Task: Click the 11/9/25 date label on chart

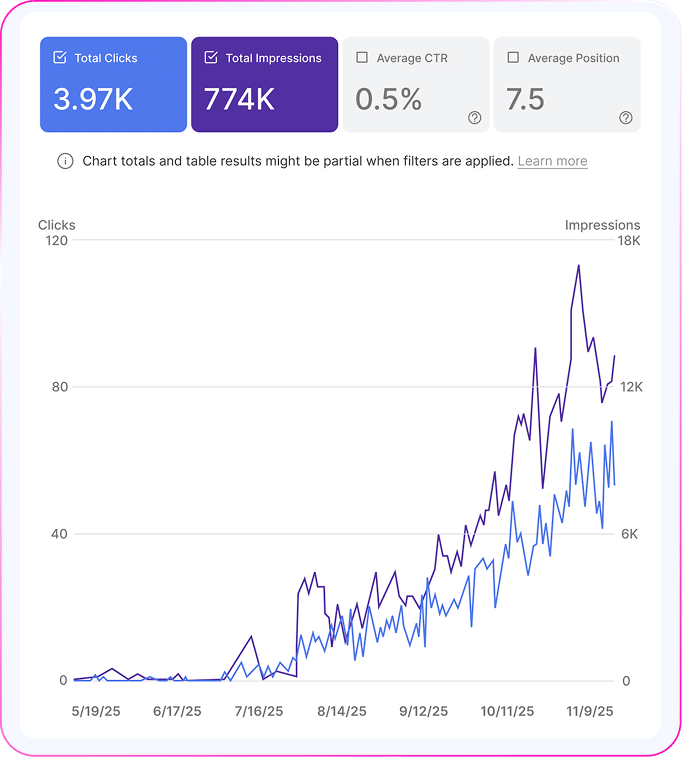Action: [x=589, y=712]
